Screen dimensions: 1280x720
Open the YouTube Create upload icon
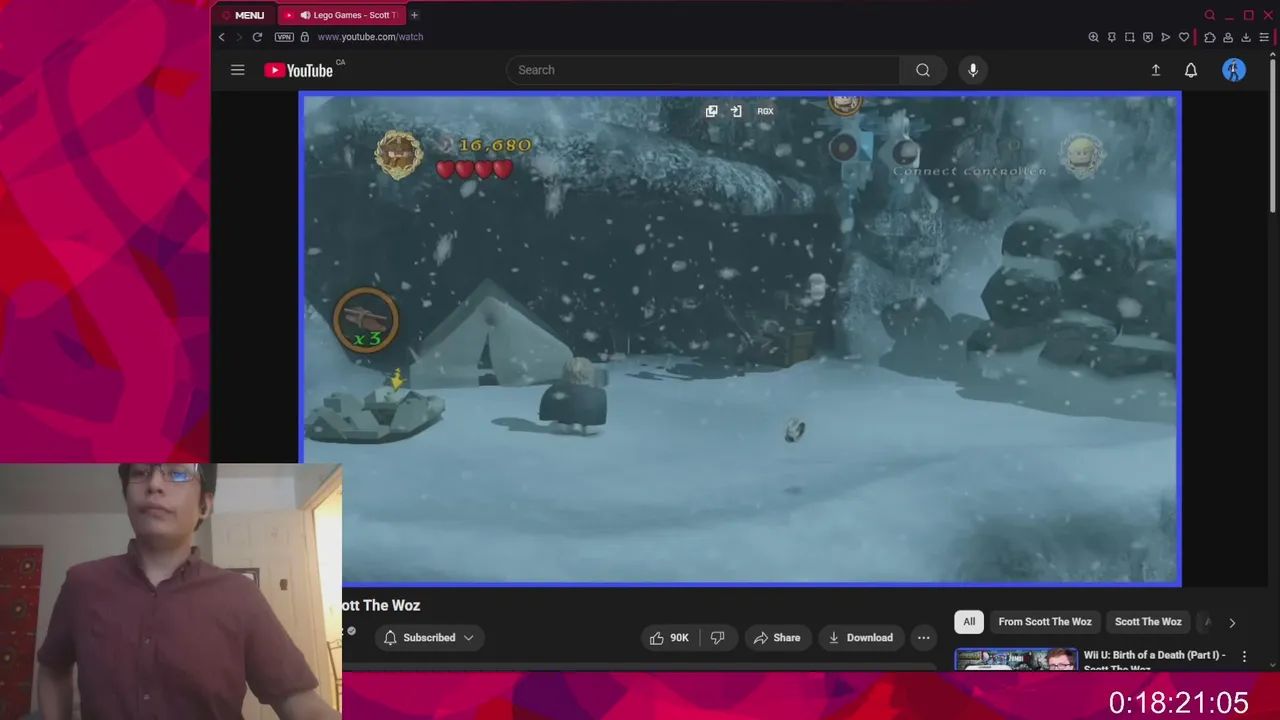pos(1155,70)
